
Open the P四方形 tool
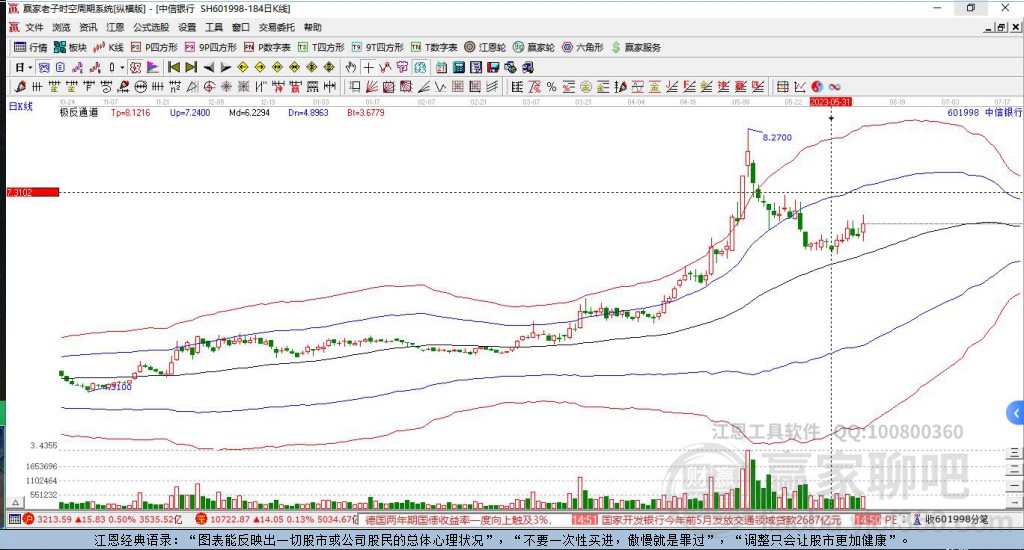[x=154, y=47]
